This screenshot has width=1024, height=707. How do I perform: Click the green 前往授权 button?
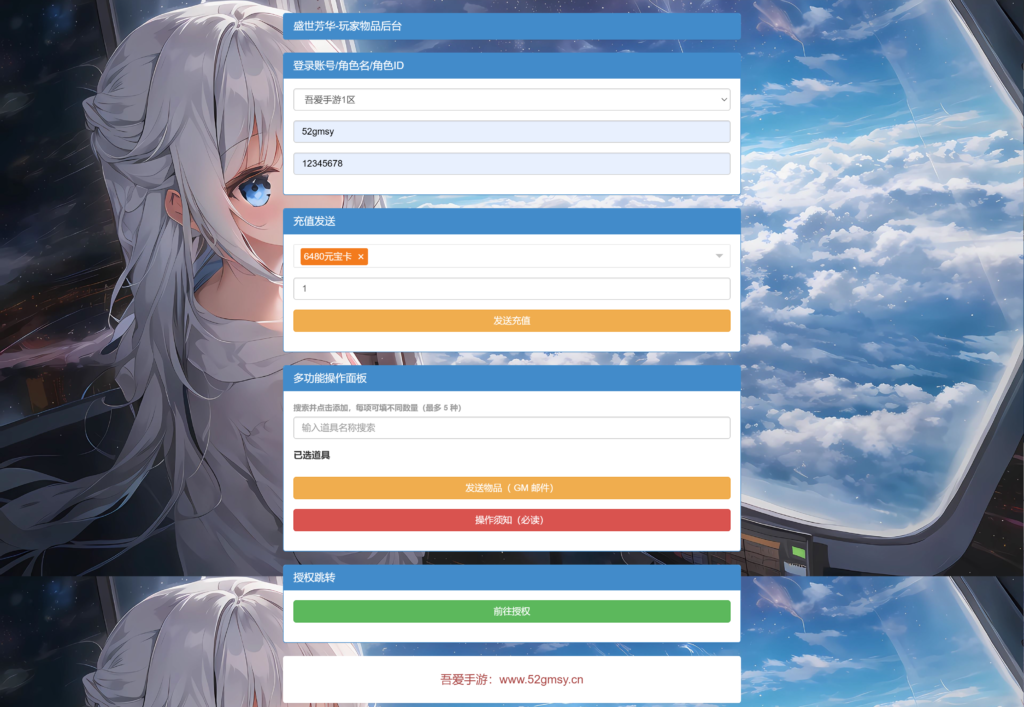[x=511, y=611]
